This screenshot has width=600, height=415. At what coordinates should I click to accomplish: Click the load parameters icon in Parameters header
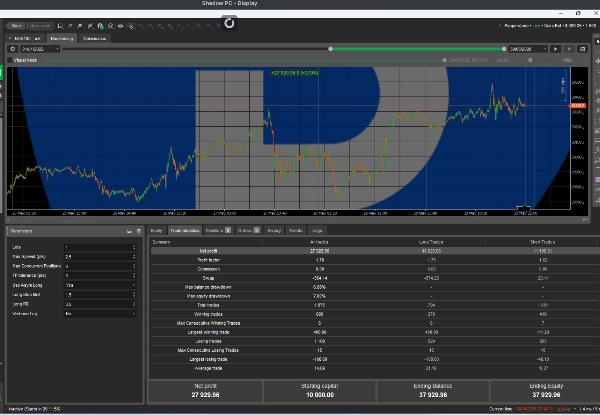point(129,231)
